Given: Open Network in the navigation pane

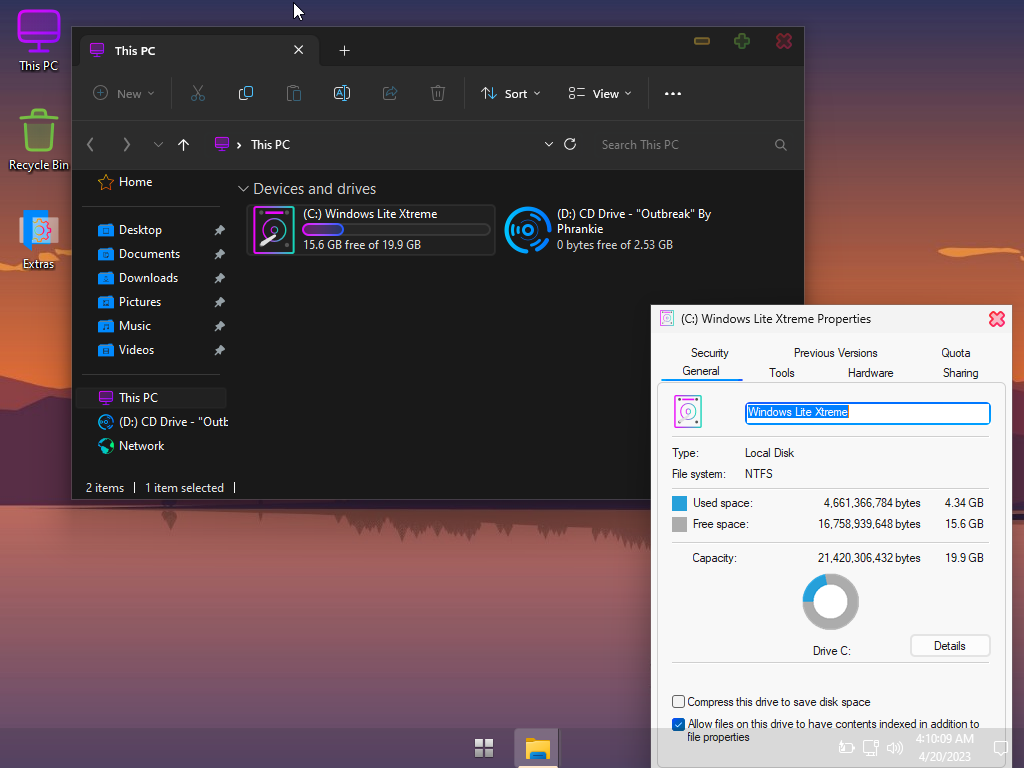Looking at the screenshot, I should 141,446.
